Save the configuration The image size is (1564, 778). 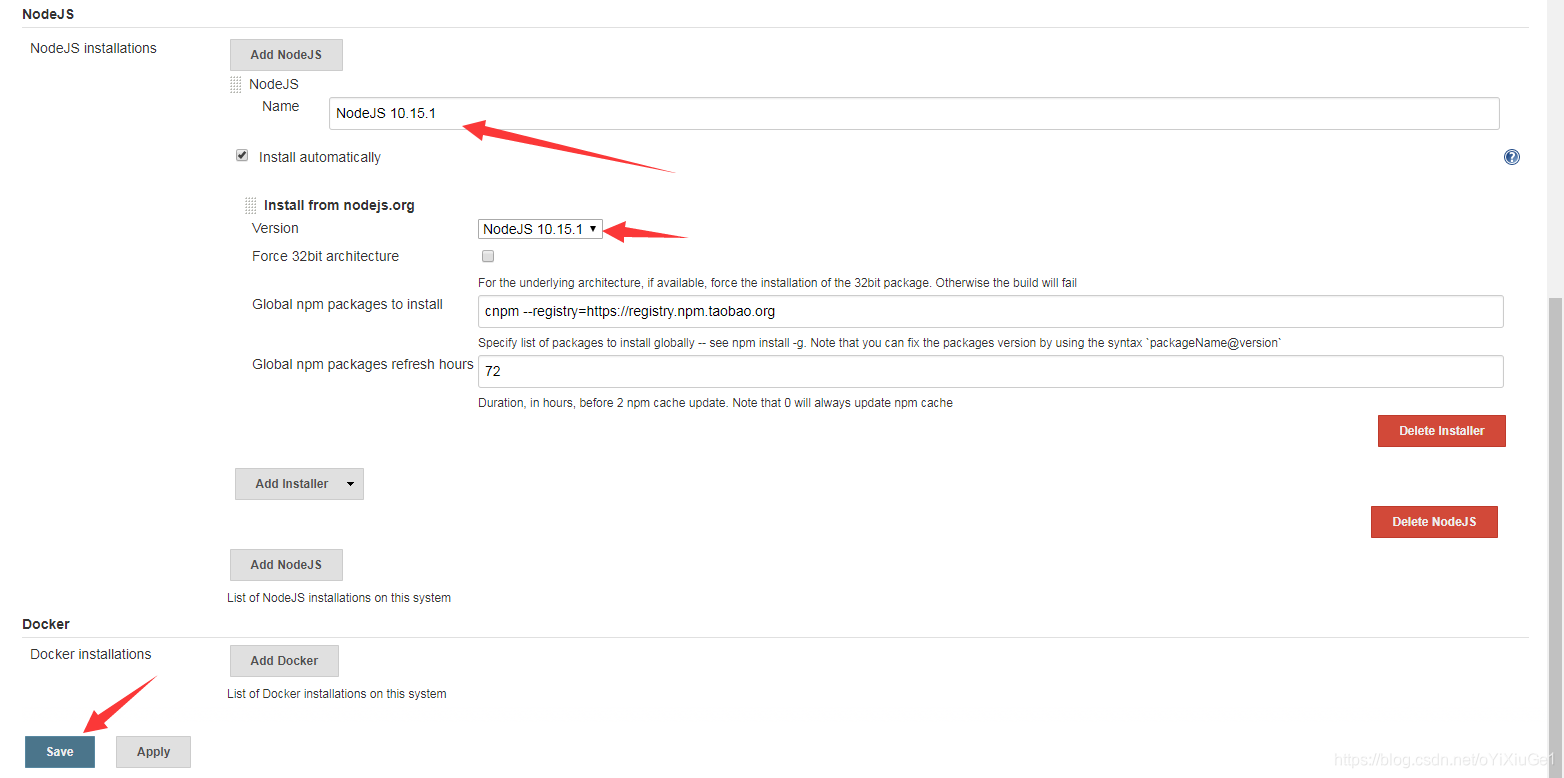pyautogui.click(x=60, y=752)
